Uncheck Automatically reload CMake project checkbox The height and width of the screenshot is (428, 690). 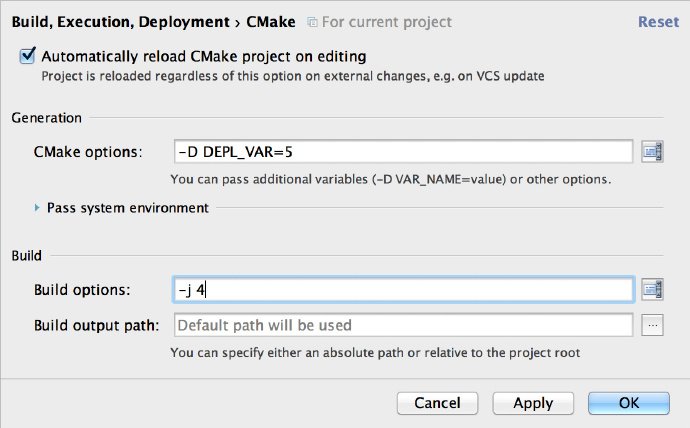(x=27, y=56)
